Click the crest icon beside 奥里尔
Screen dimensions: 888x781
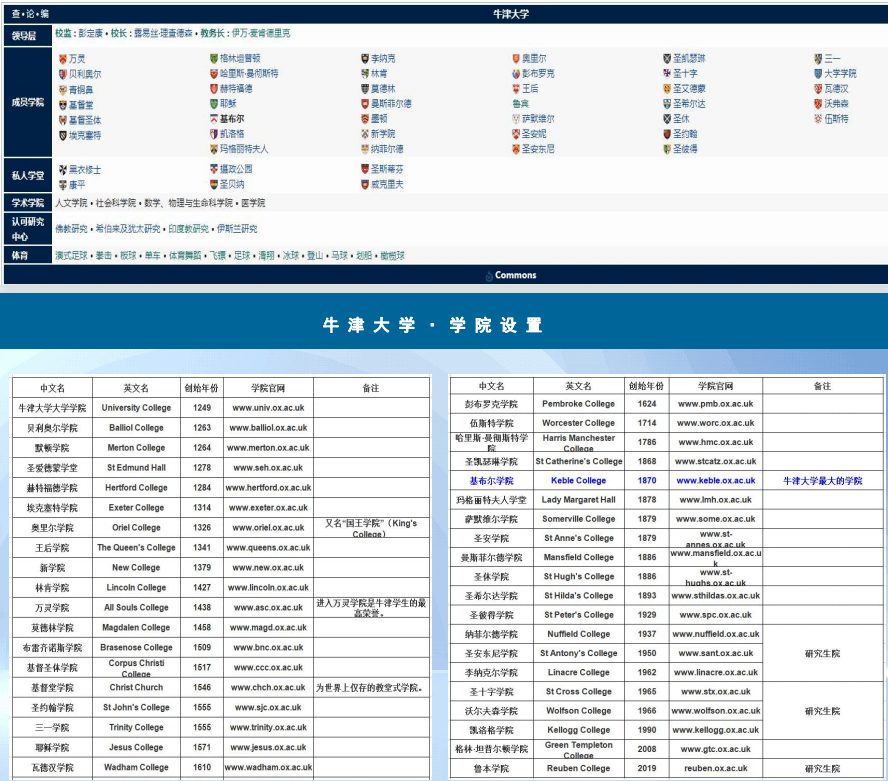[516, 59]
